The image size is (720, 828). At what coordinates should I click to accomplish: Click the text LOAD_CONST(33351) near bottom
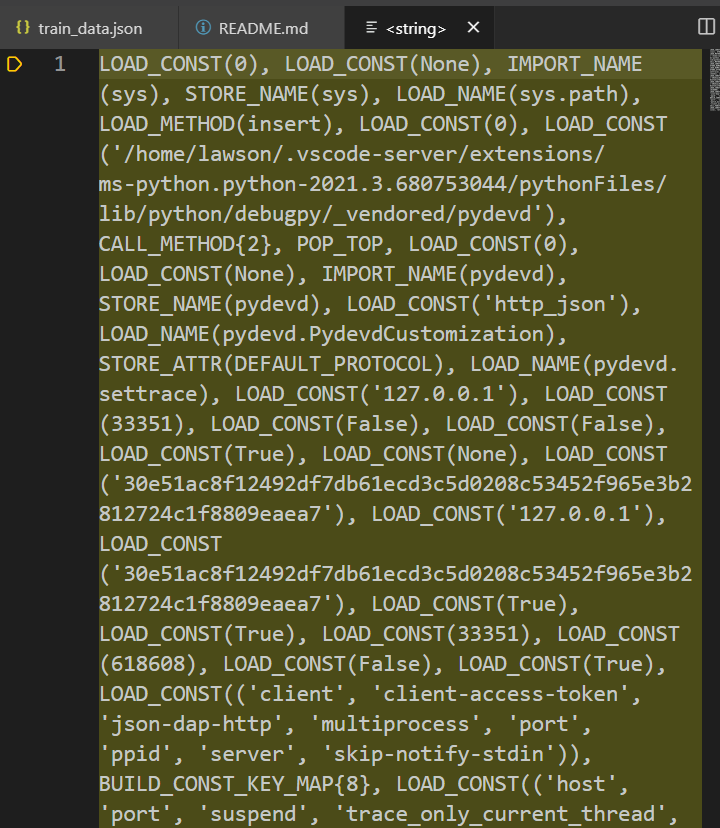click(x=426, y=634)
